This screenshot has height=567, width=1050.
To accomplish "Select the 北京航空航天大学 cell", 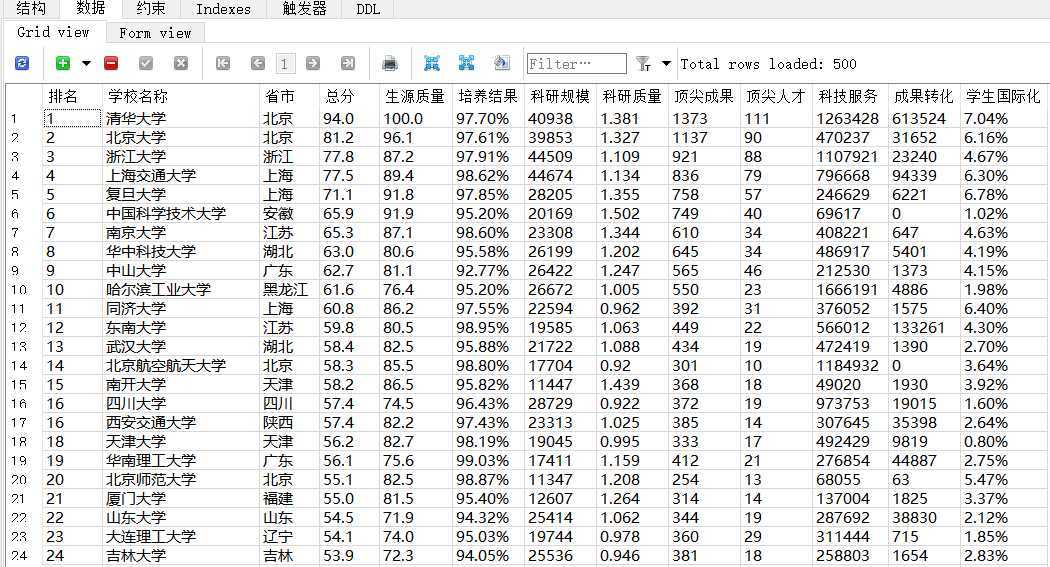I will point(181,366).
